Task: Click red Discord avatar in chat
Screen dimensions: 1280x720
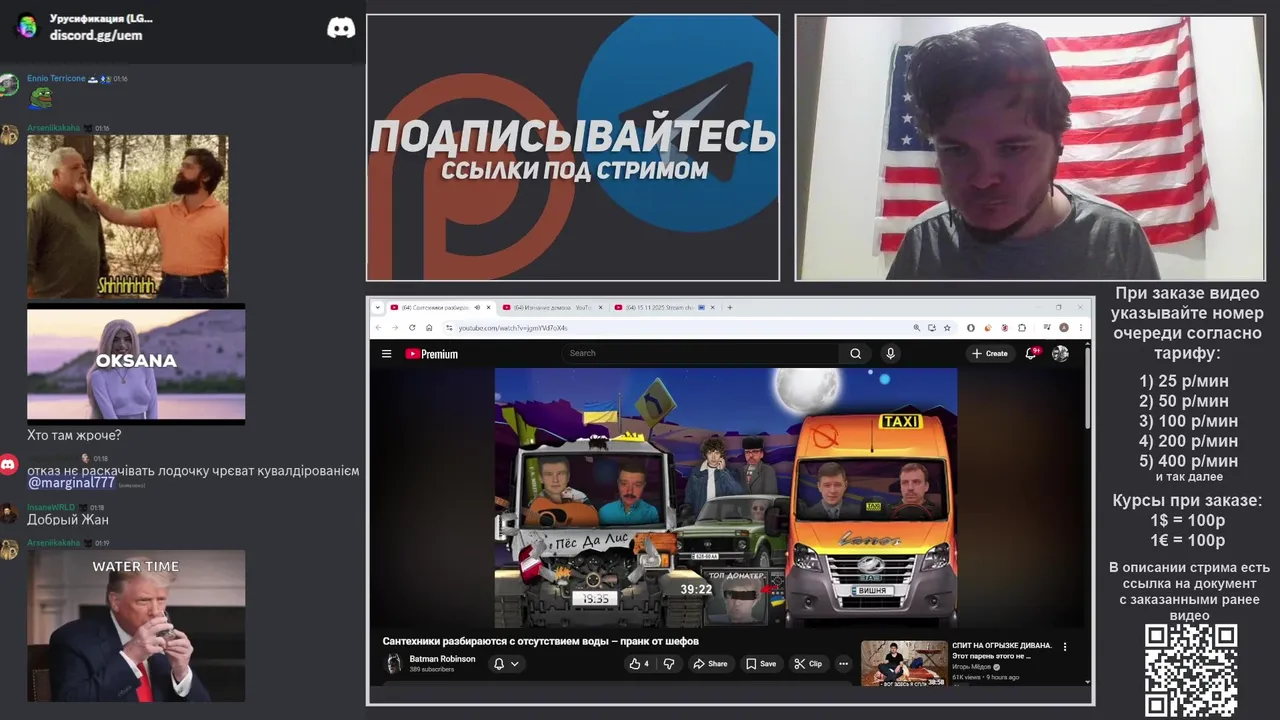Action: click(8, 464)
